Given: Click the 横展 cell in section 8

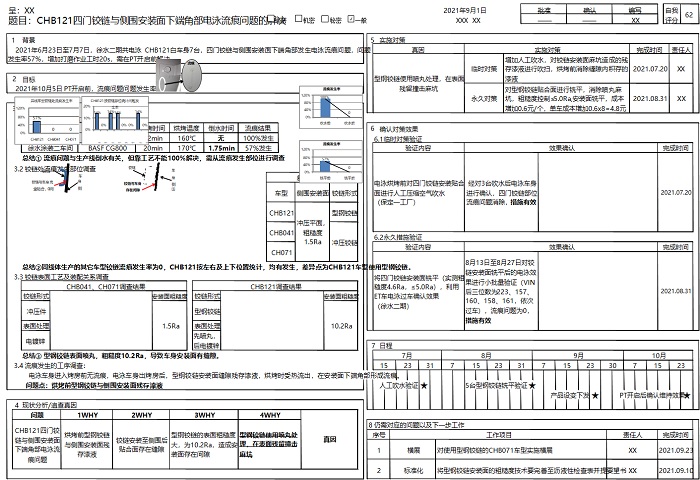Looking at the screenshot, I should pos(413,451).
